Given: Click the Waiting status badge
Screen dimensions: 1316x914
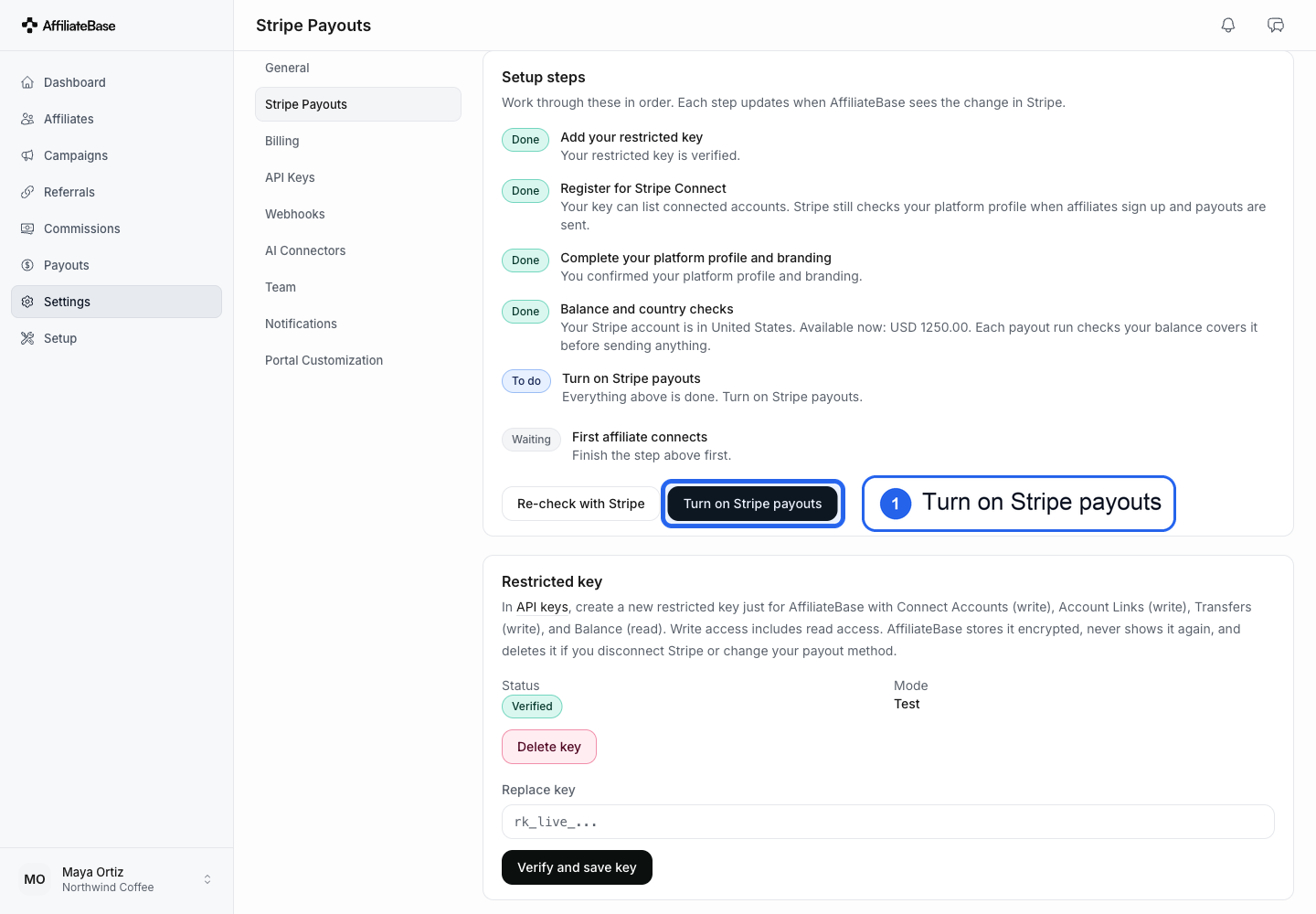Looking at the screenshot, I should click(x=531, y=440).
